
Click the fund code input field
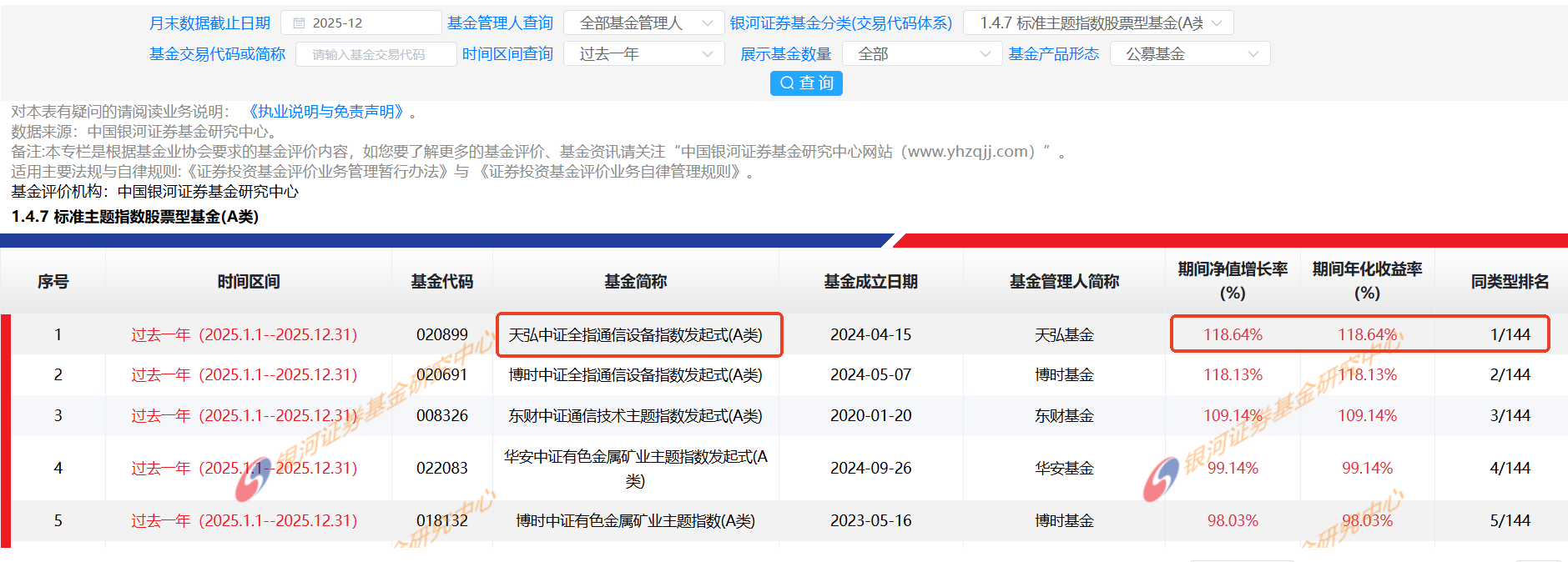[x=376, y=54]
